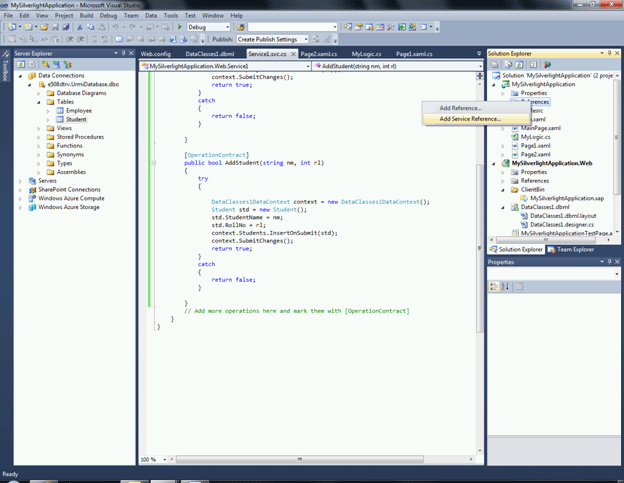Choose Add Service Reference... from context menu

pos(476,119)
